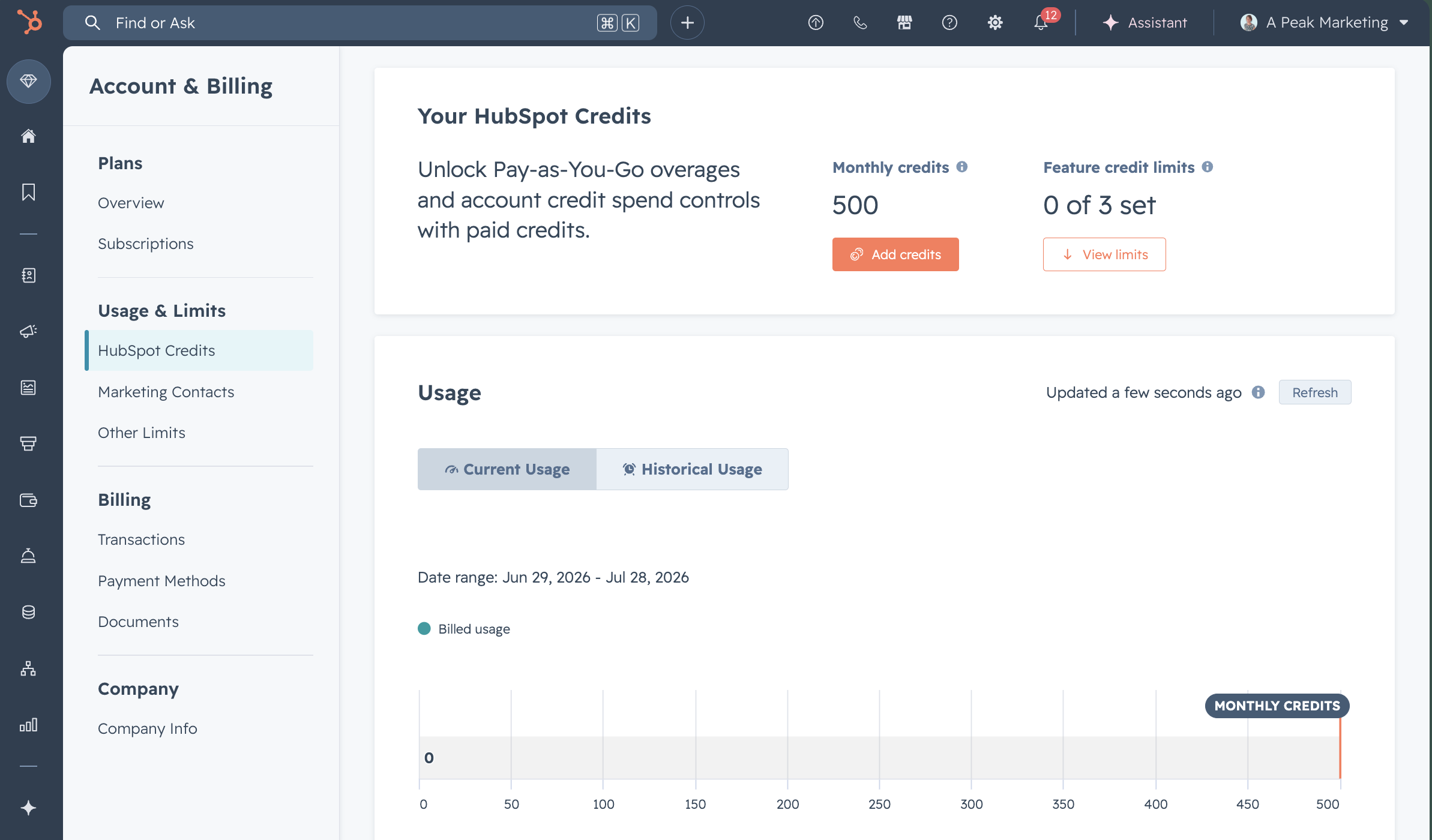Open the A Peak Marketing account dropdown

[x=1324, y=23]
